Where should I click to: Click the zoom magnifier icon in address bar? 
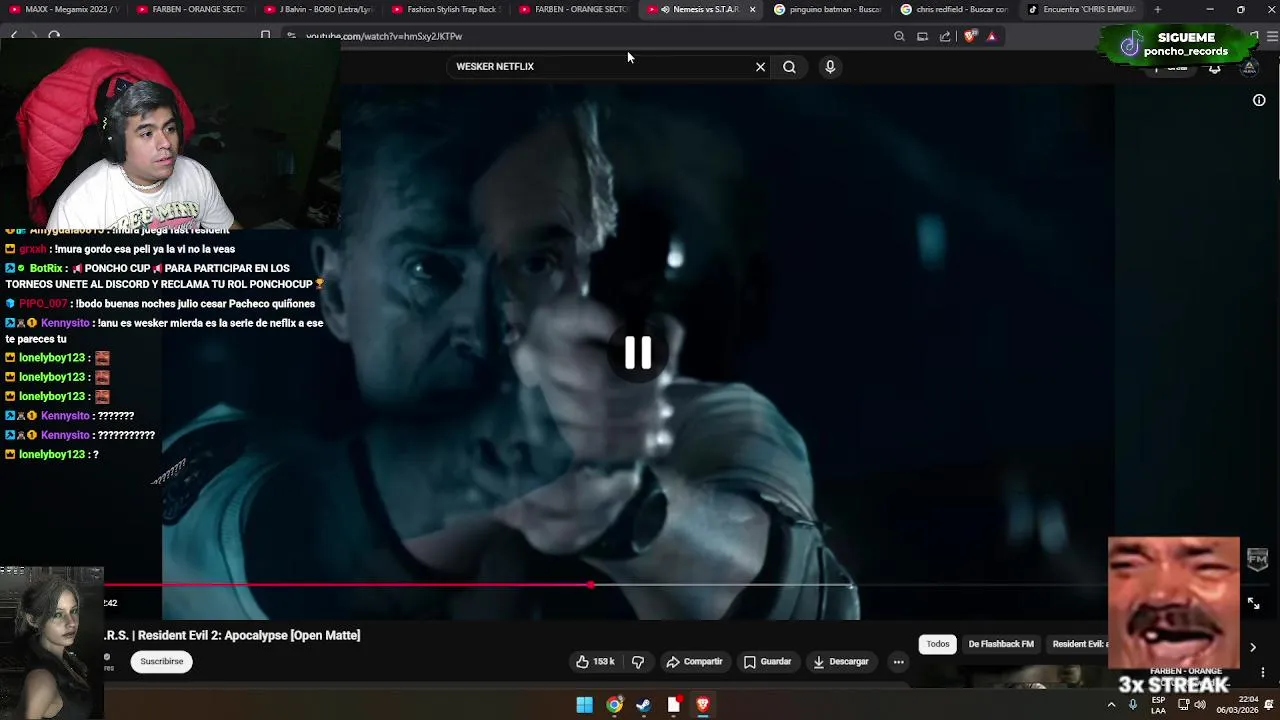tap(899, 36)
